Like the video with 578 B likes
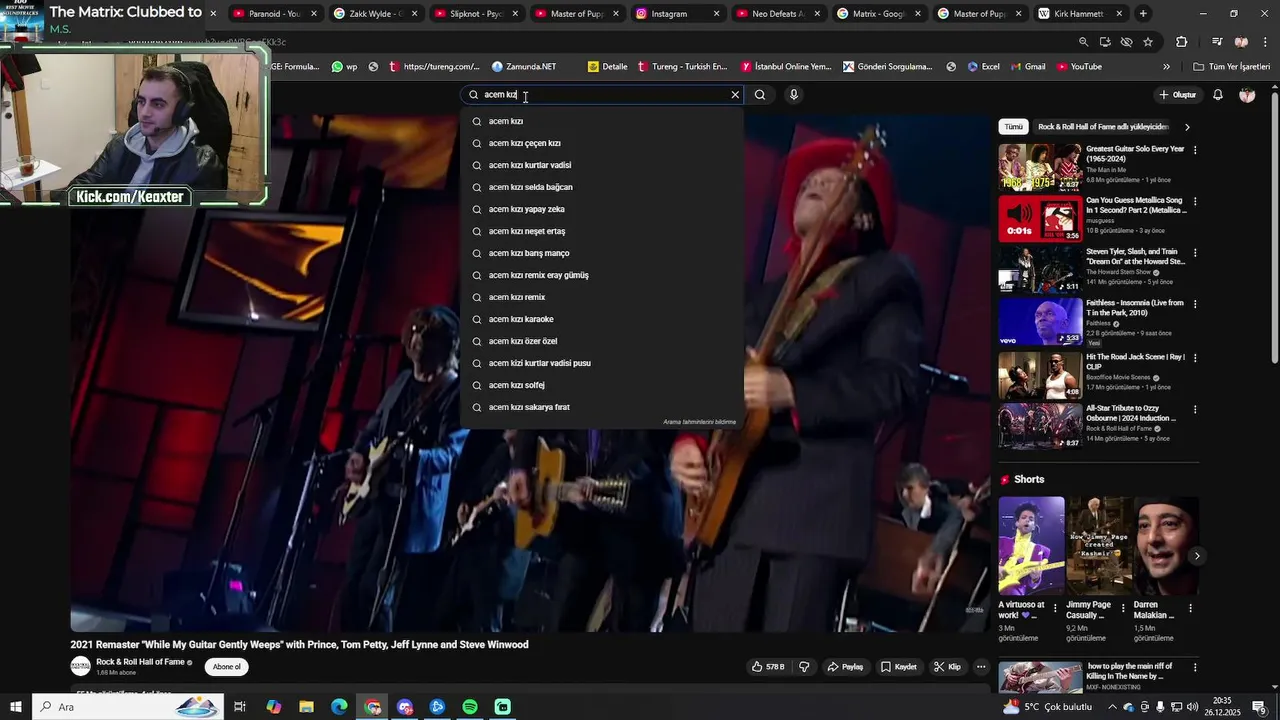 pos(769,667)
